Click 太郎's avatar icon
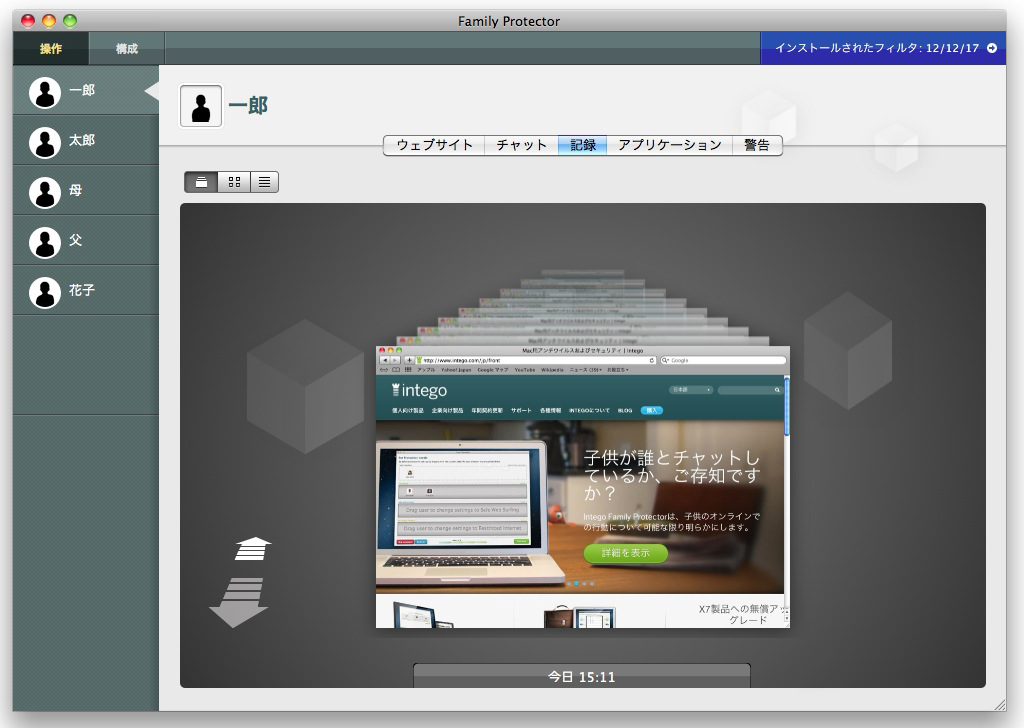 tap(45, 143)
